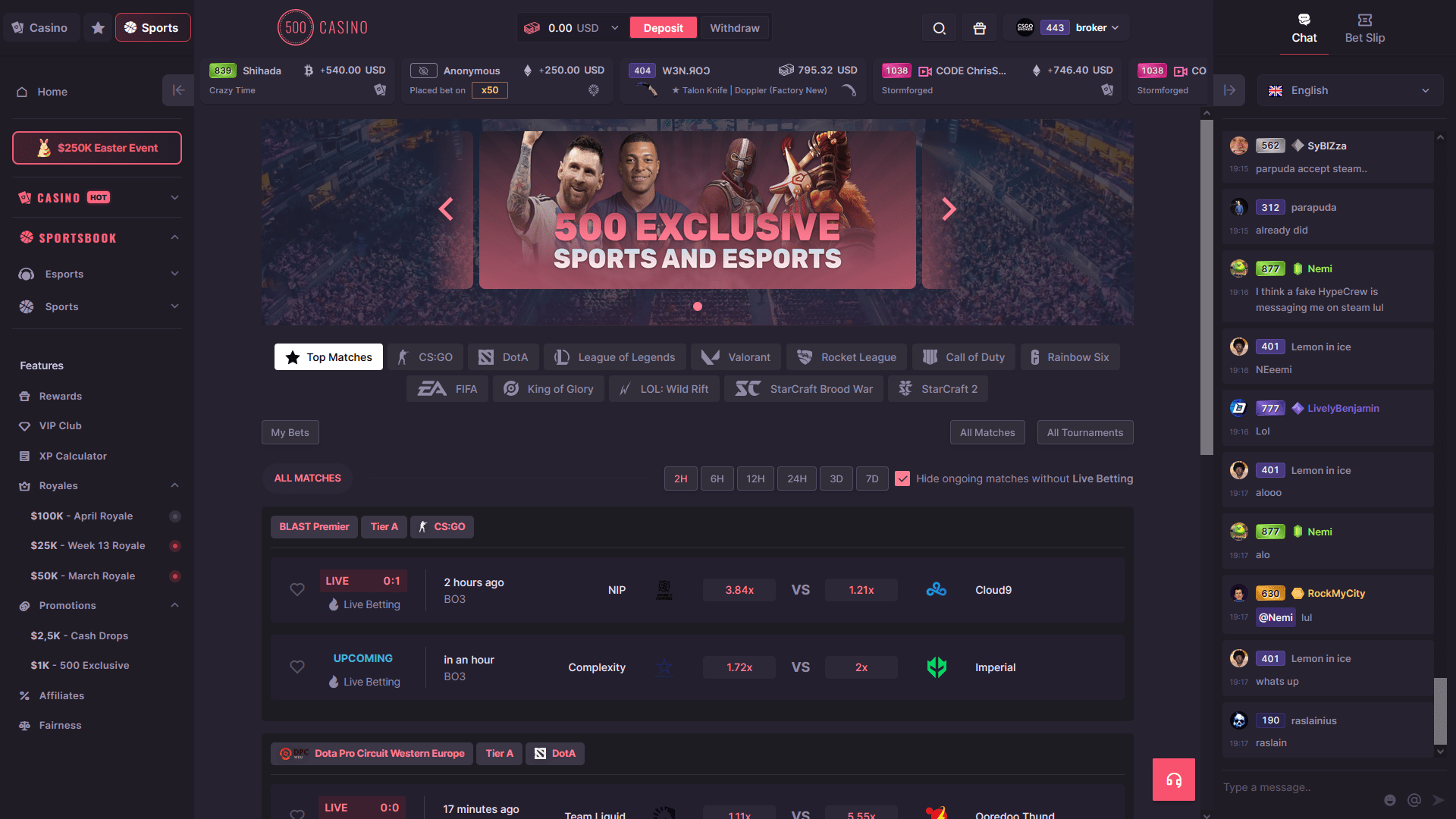Show next banner slide
The height and width of the screenshot is (819, 1456).
(949, 209)
